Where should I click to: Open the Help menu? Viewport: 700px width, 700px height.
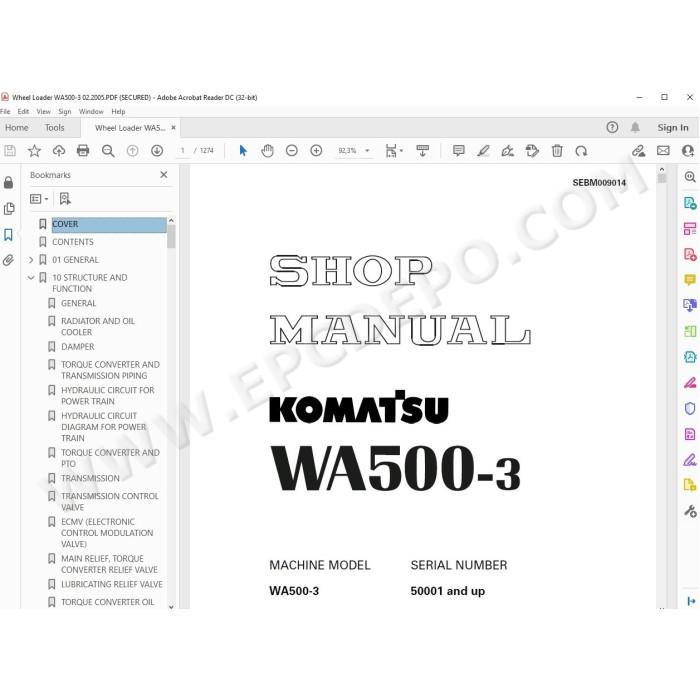coord(118,112)
